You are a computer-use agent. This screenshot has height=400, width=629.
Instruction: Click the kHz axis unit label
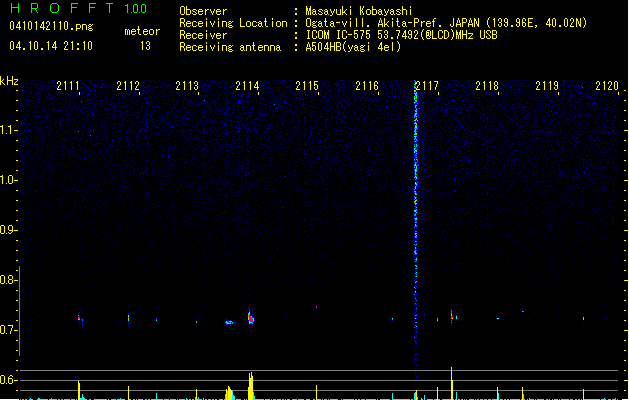[x=9, y=81]
